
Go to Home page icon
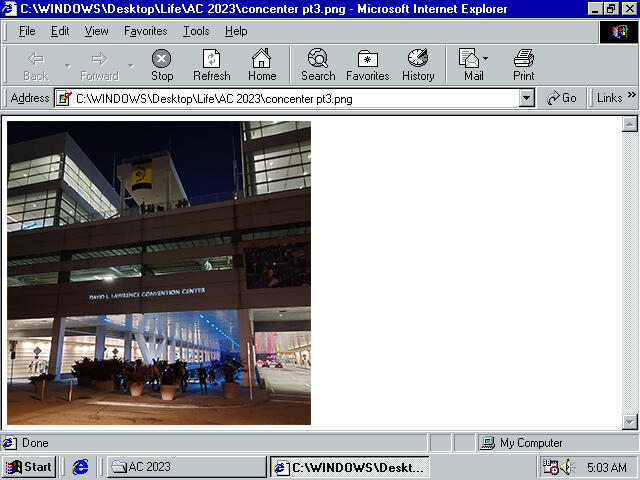(262, 65)
